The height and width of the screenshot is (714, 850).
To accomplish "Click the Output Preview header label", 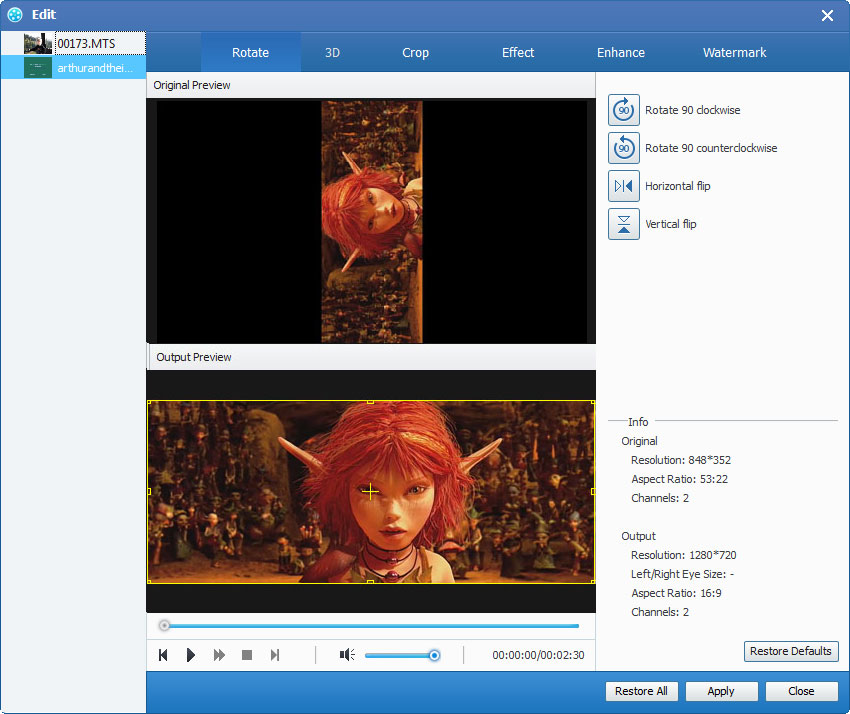I will [x=194, y=357].
